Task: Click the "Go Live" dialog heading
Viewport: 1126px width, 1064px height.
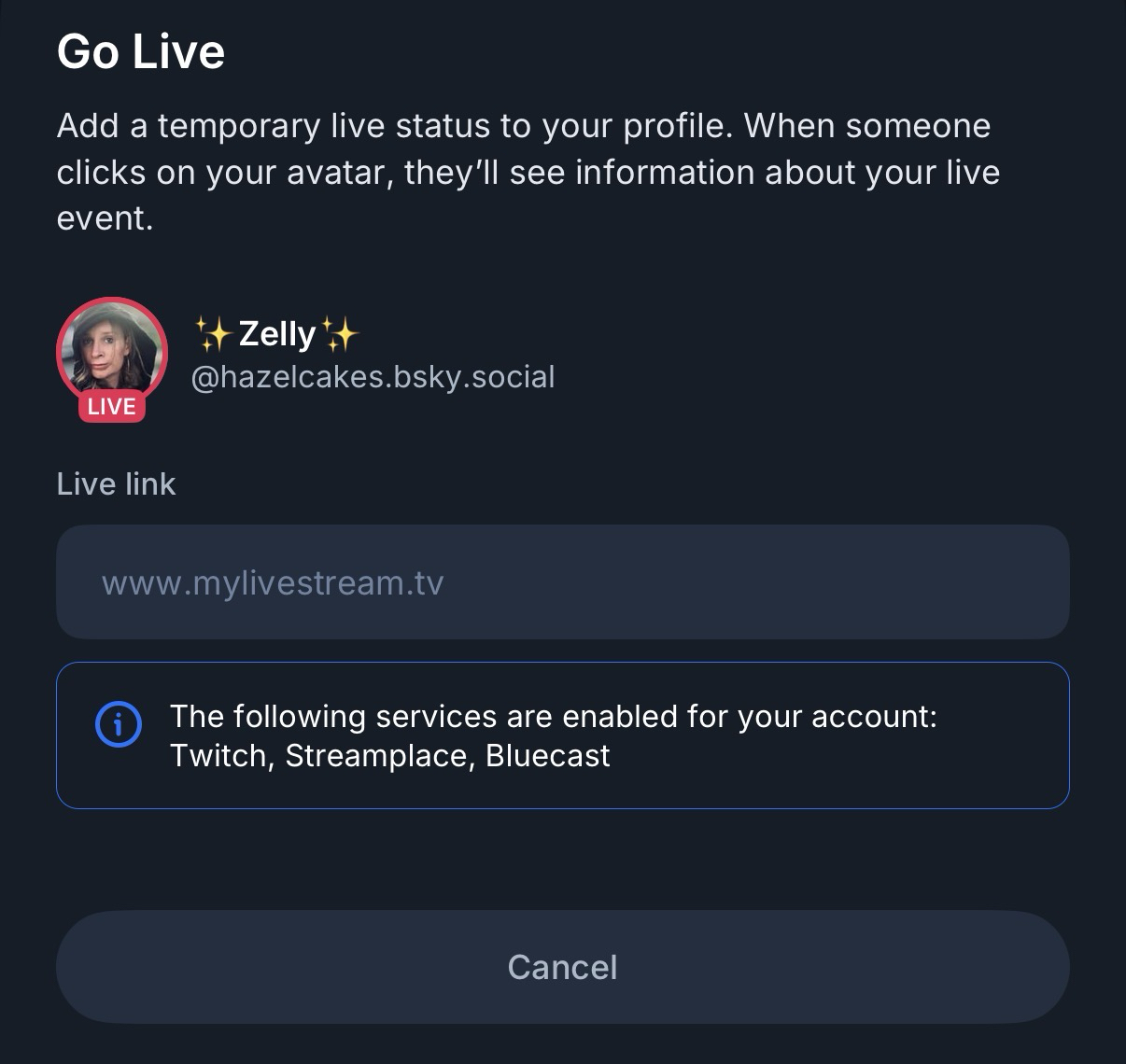Action: (141, 51)
